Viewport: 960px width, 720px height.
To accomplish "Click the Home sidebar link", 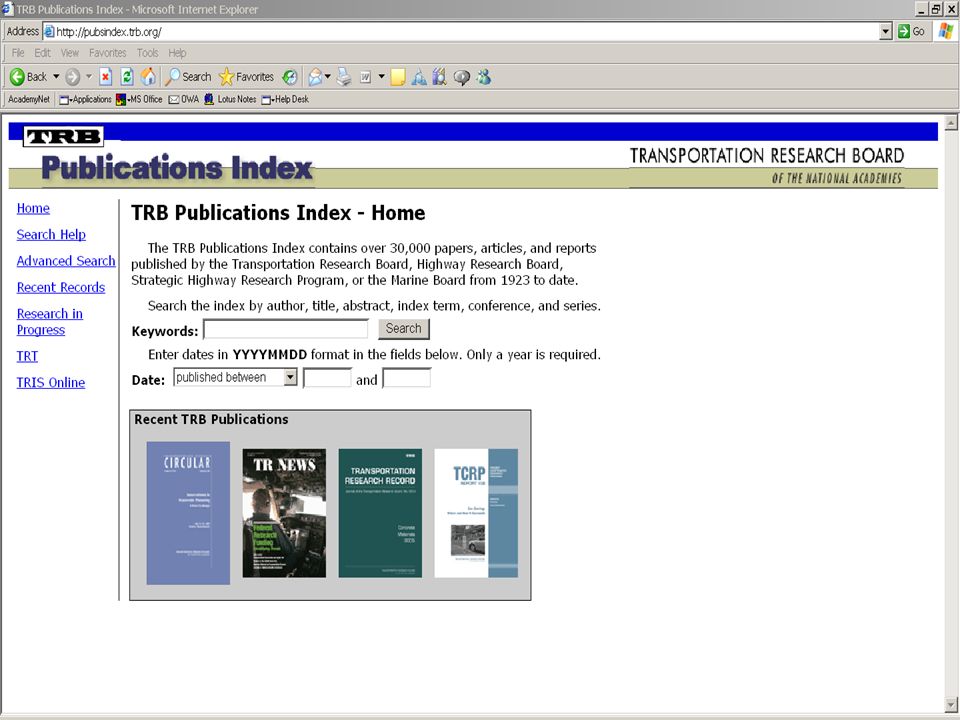I will [33, 208].
